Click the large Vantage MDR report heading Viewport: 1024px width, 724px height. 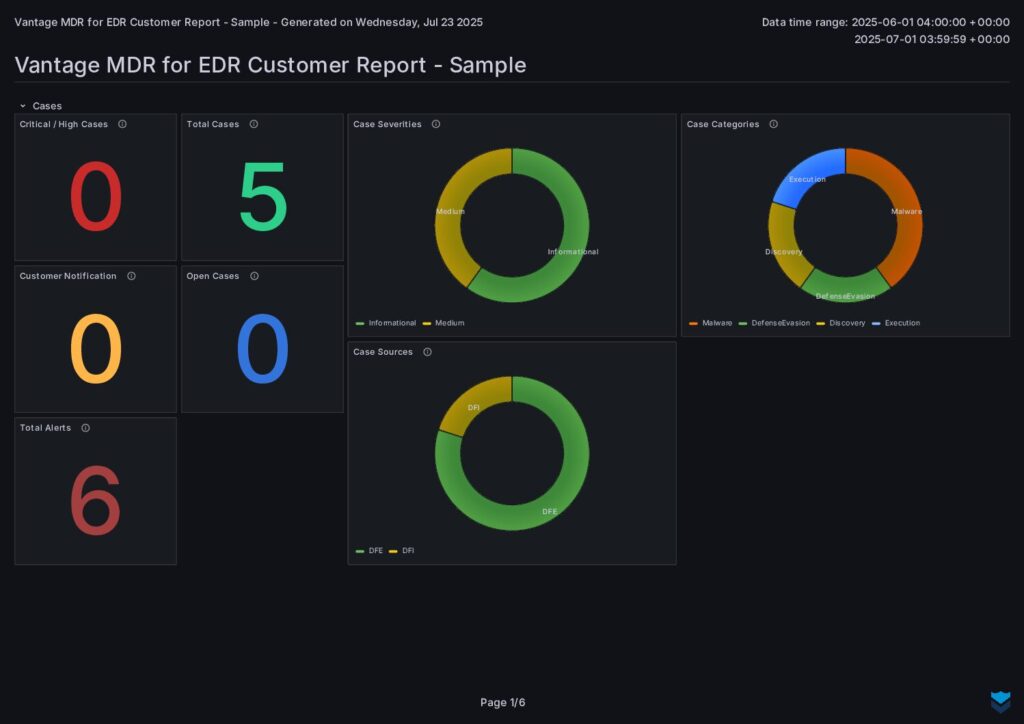click(270, 65)
